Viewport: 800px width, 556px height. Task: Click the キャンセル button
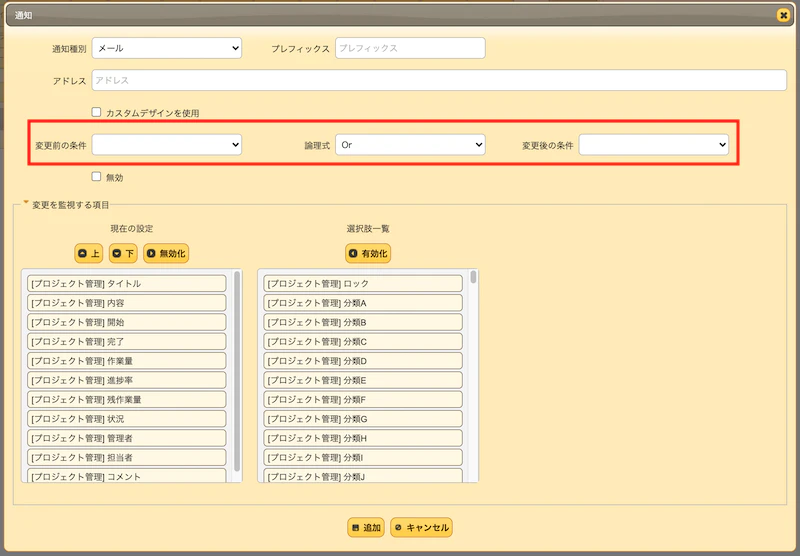point(421,527)
